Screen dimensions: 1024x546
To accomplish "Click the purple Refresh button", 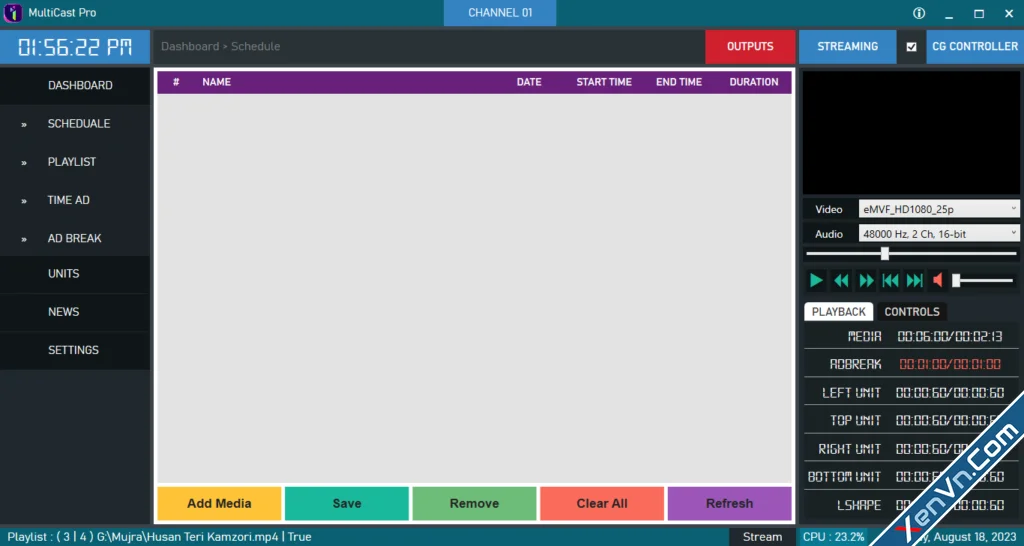I will click(729, 504).
